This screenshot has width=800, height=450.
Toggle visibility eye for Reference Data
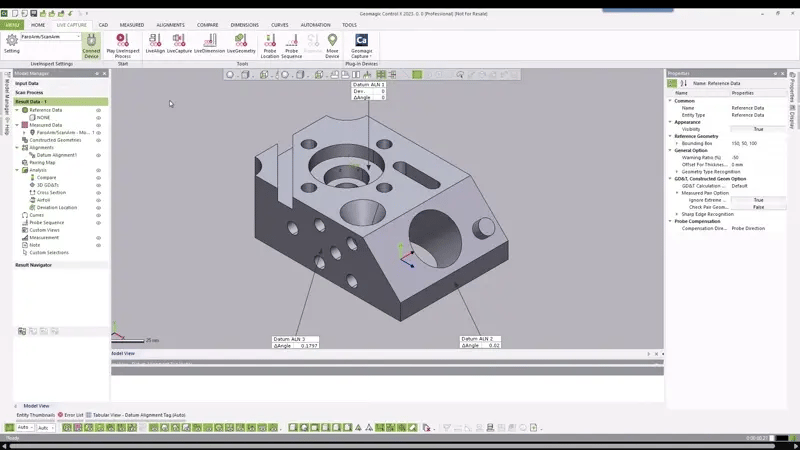click(98, 110)
